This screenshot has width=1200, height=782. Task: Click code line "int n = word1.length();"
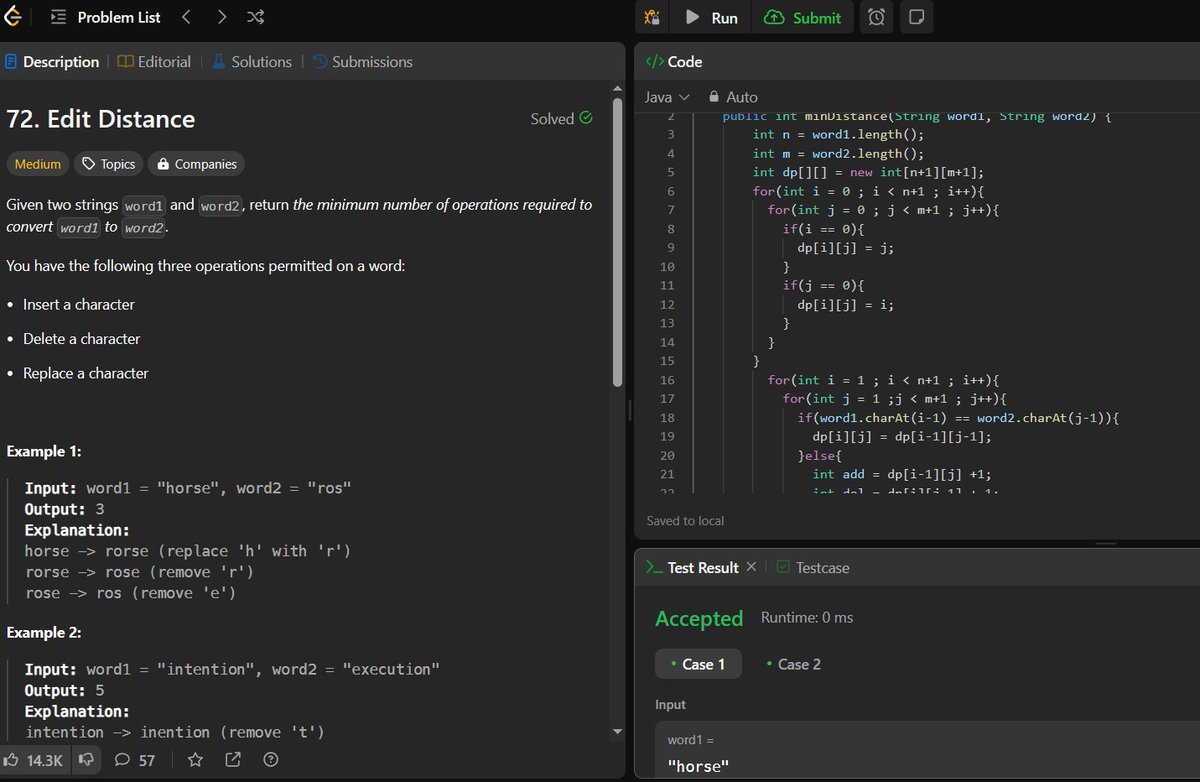[839, 134]
